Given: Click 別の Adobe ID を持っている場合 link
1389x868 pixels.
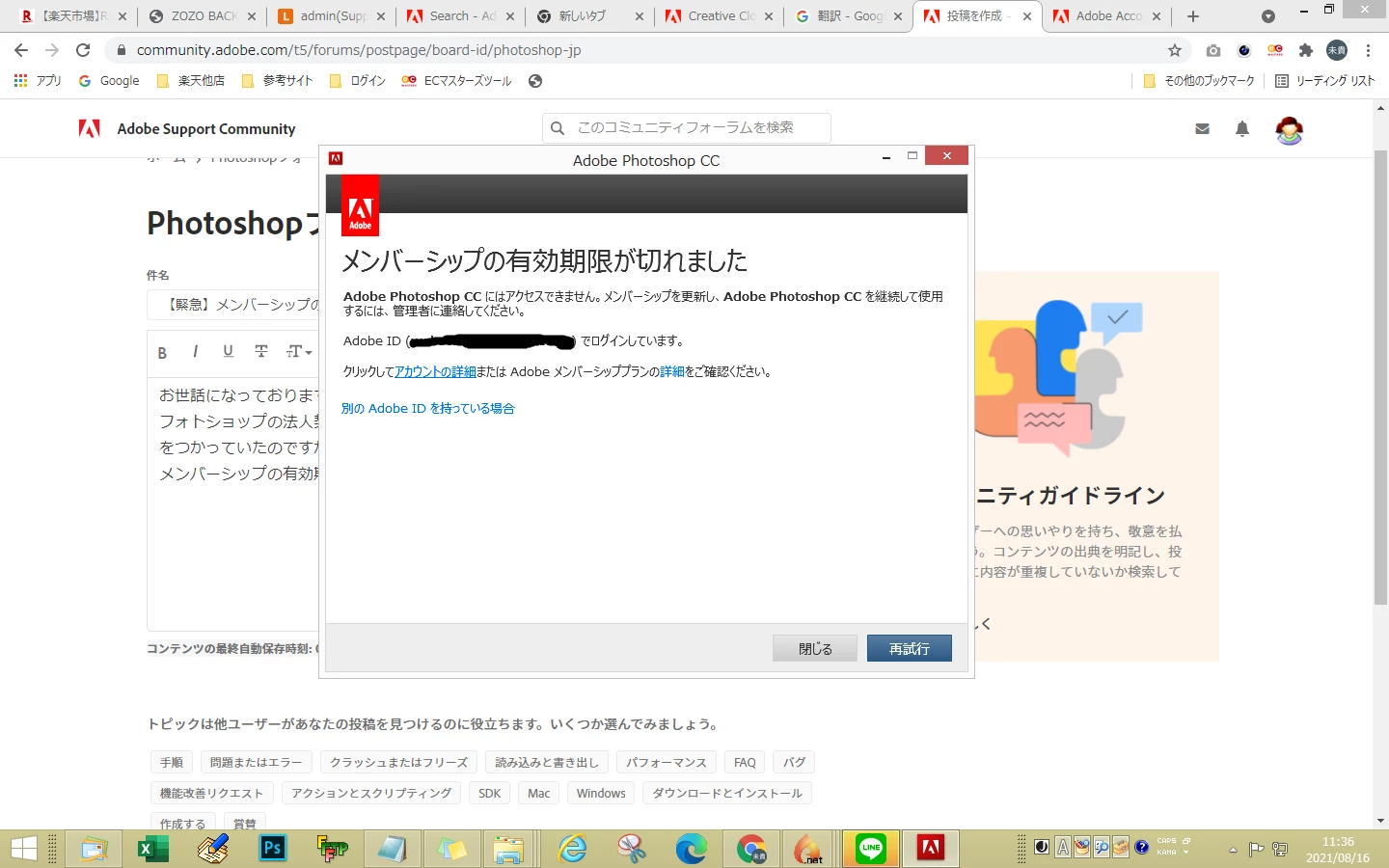Looking at the screenshot, I should pos(428,409).
